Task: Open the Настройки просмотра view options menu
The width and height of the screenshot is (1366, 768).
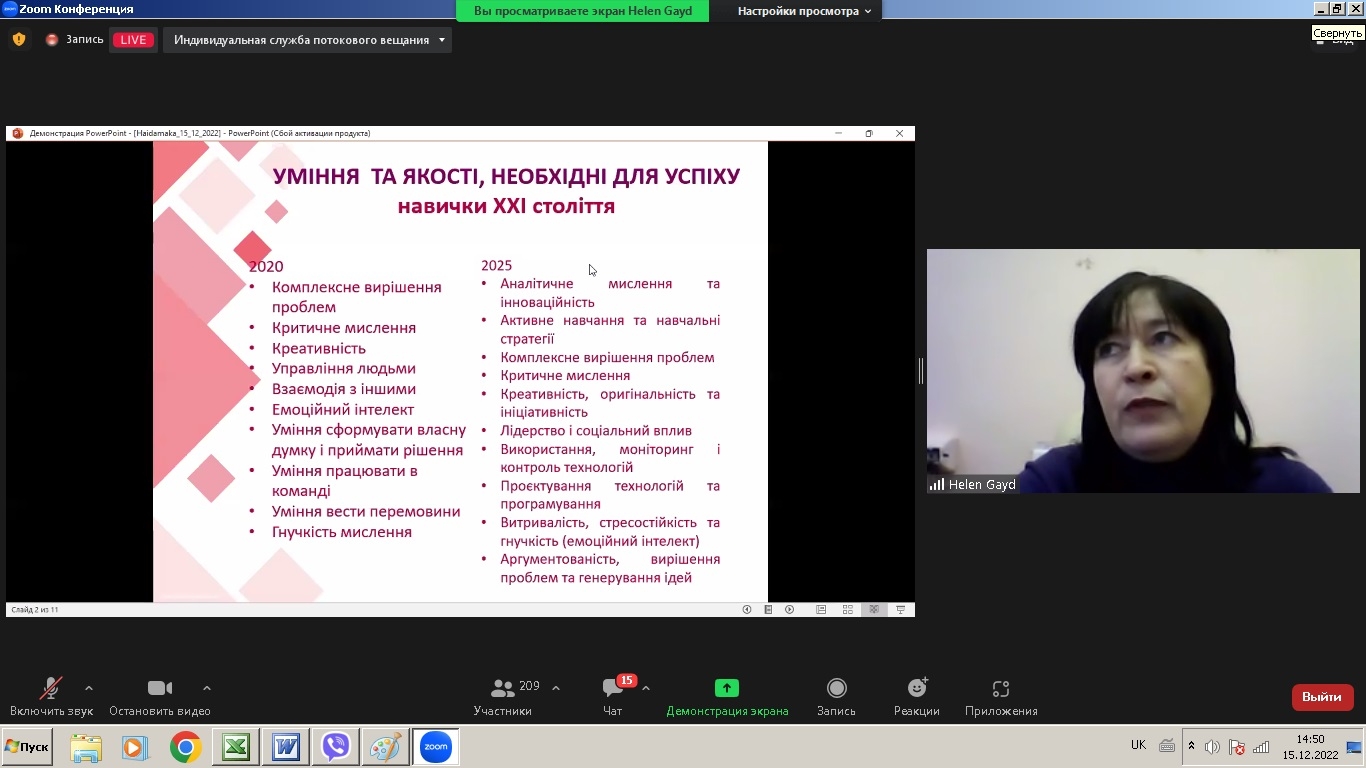Action: pos(804,11)
